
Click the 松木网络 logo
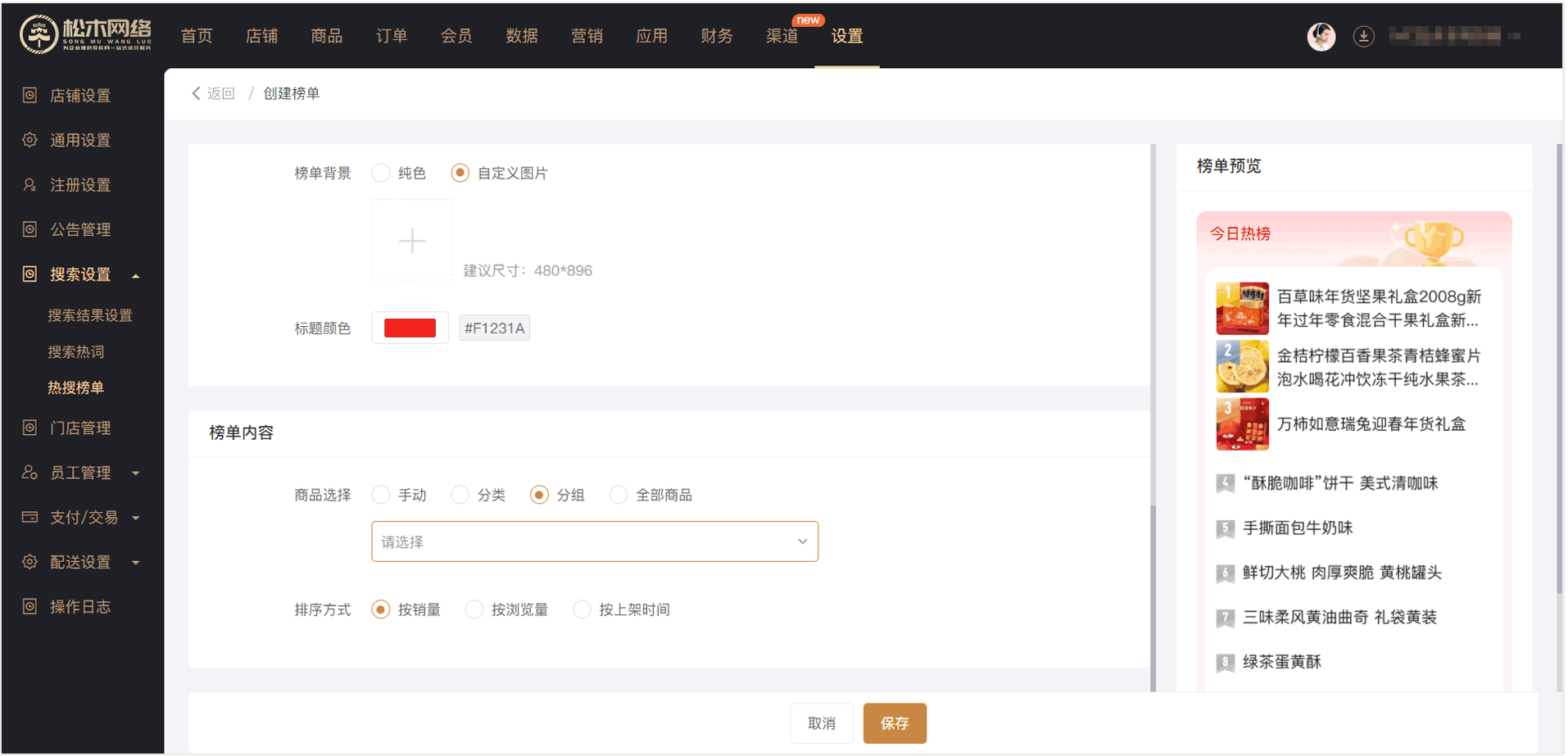(86, 34)
